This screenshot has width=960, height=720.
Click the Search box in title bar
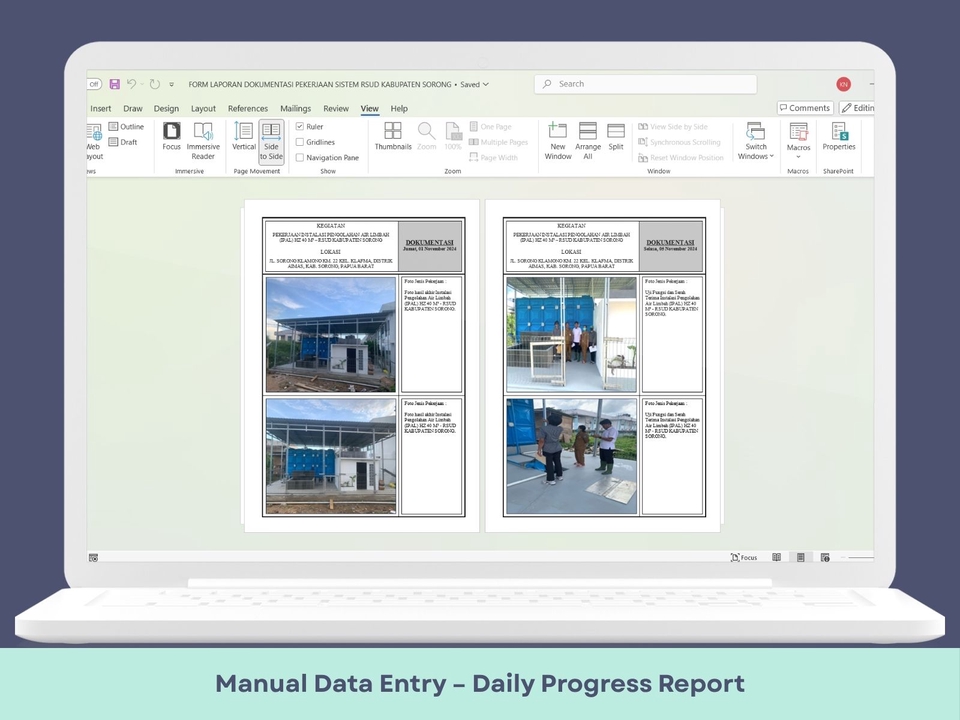click(645, 84)
